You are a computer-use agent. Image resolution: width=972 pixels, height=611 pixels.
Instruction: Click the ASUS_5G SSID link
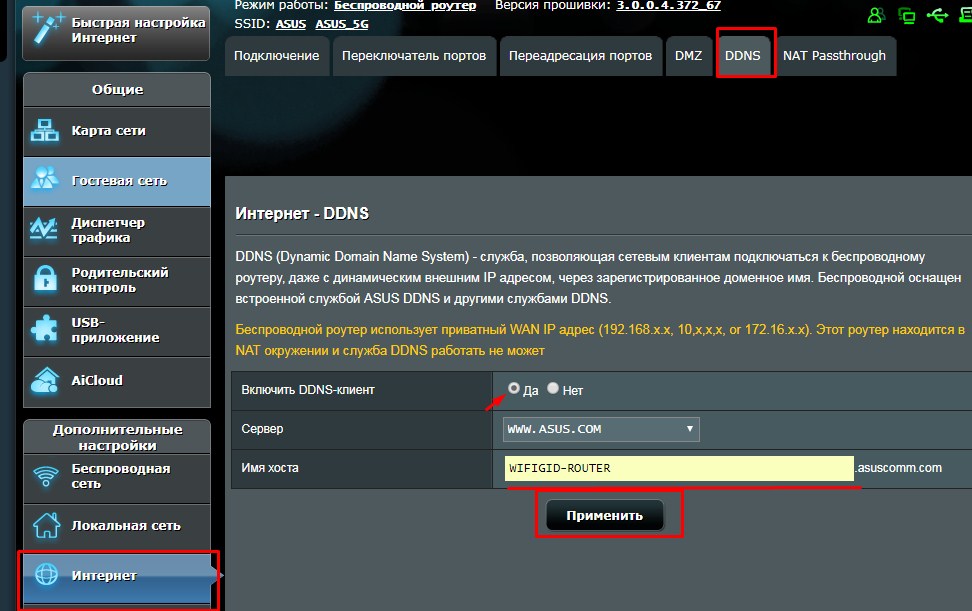click(x=342, y=24)
